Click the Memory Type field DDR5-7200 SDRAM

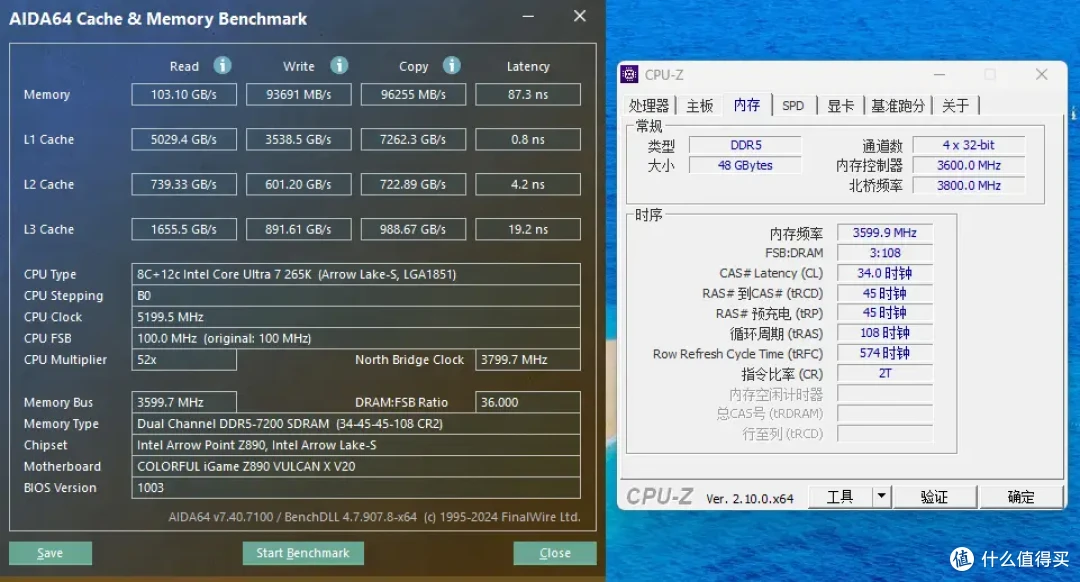point(356,424)
